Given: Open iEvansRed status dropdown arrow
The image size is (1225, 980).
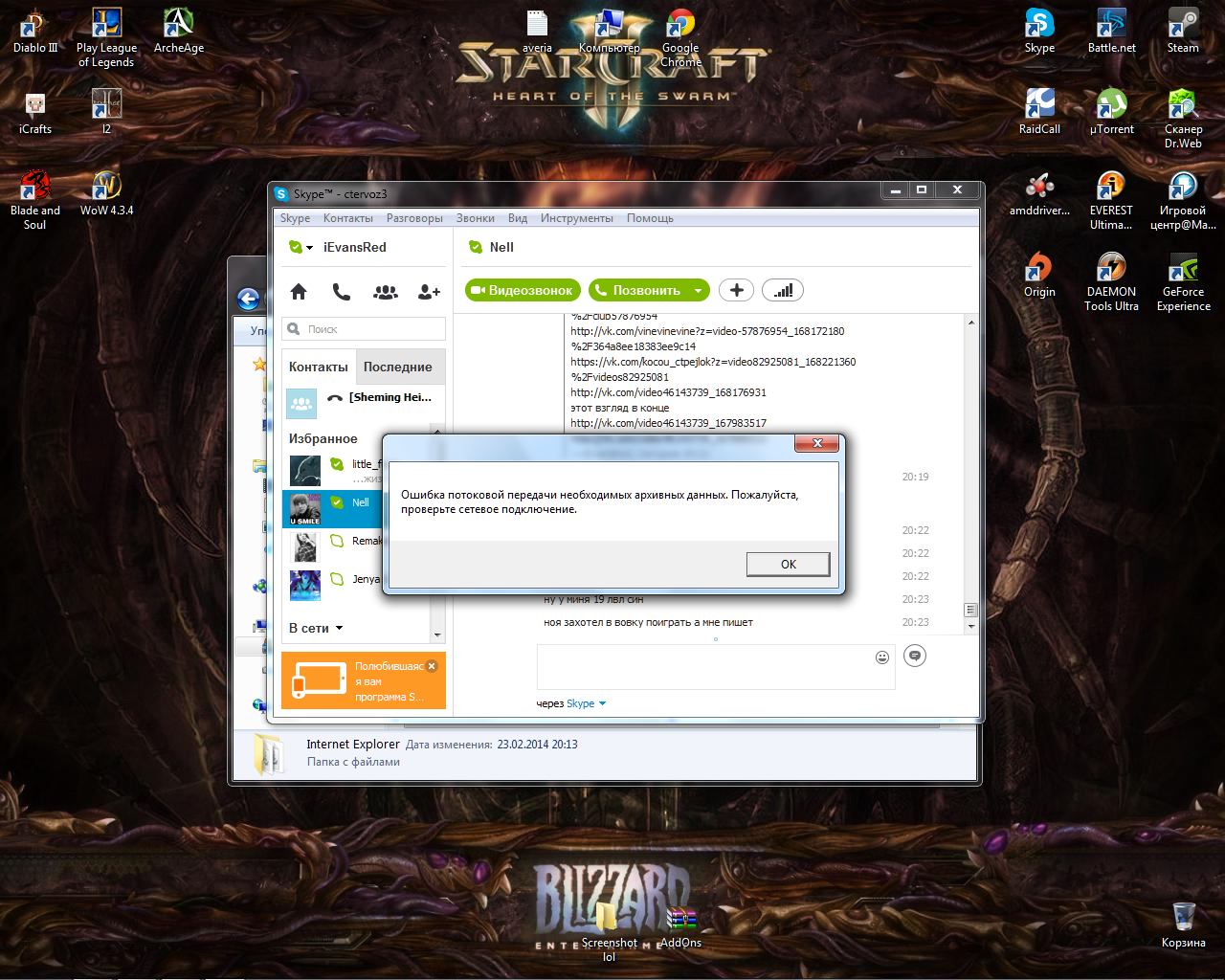Looking at the screenshot, I should [x=309, y=248].
